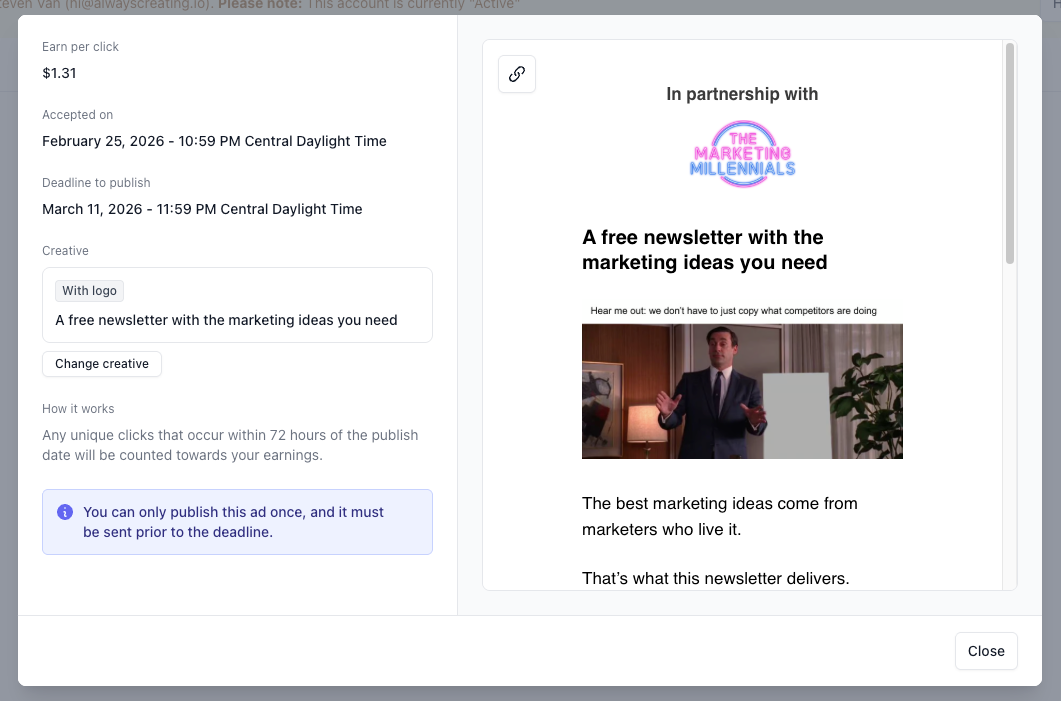Click The Marketing Millennials neon logo
This screenshot has height=701, width=1061.
coord(742,153)
